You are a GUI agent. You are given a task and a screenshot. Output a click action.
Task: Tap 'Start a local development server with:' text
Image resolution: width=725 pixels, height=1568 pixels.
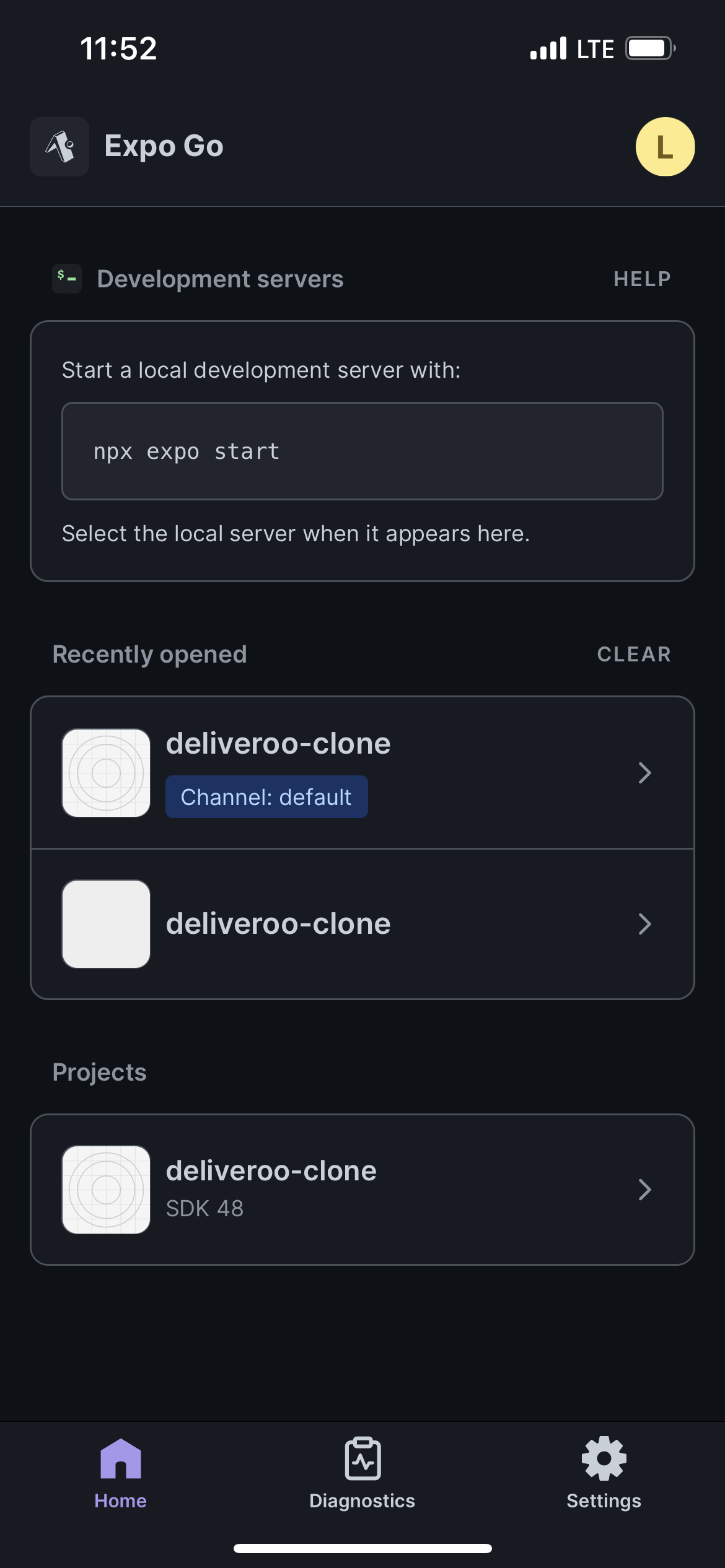(261, 370)
